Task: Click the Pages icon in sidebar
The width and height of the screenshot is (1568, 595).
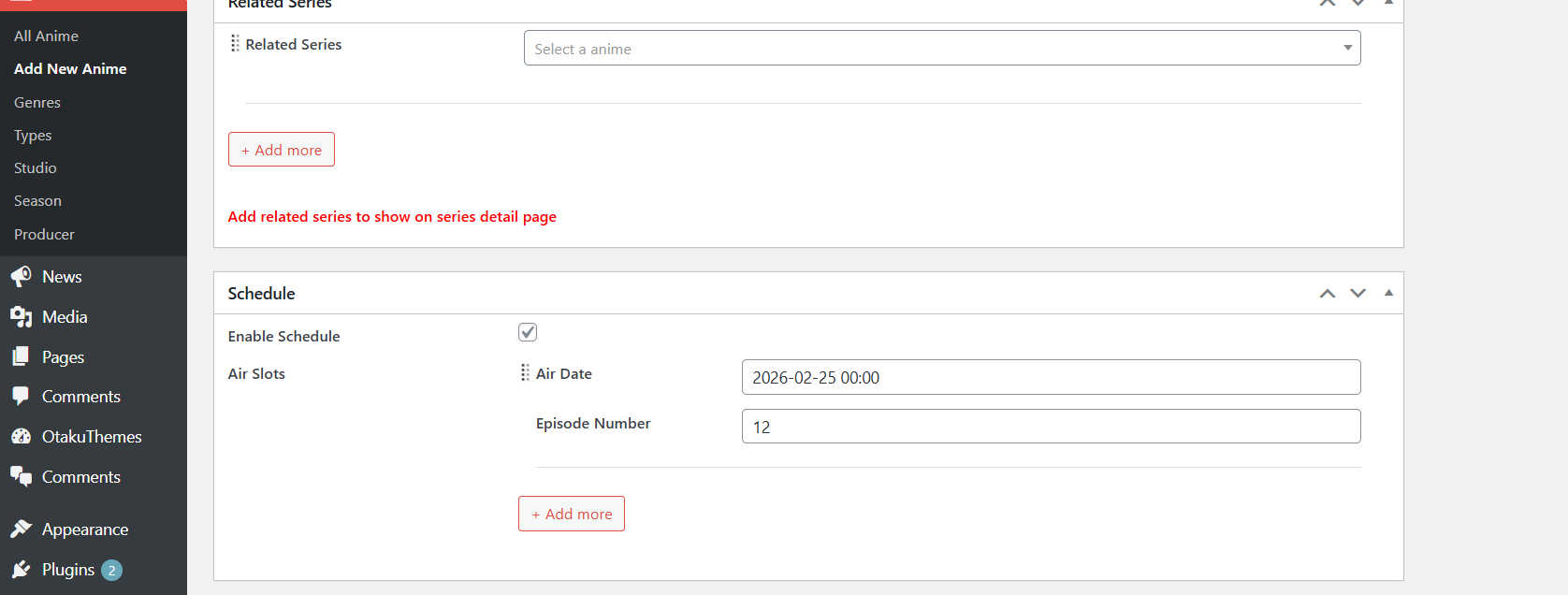Action: coord(21,356)
